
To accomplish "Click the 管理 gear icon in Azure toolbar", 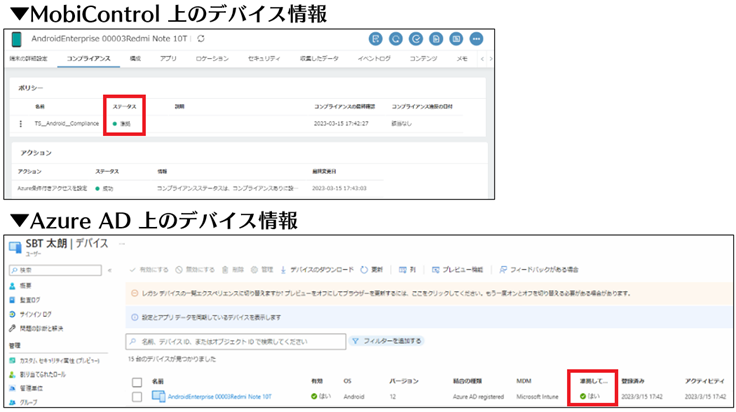I will [254, 270].
